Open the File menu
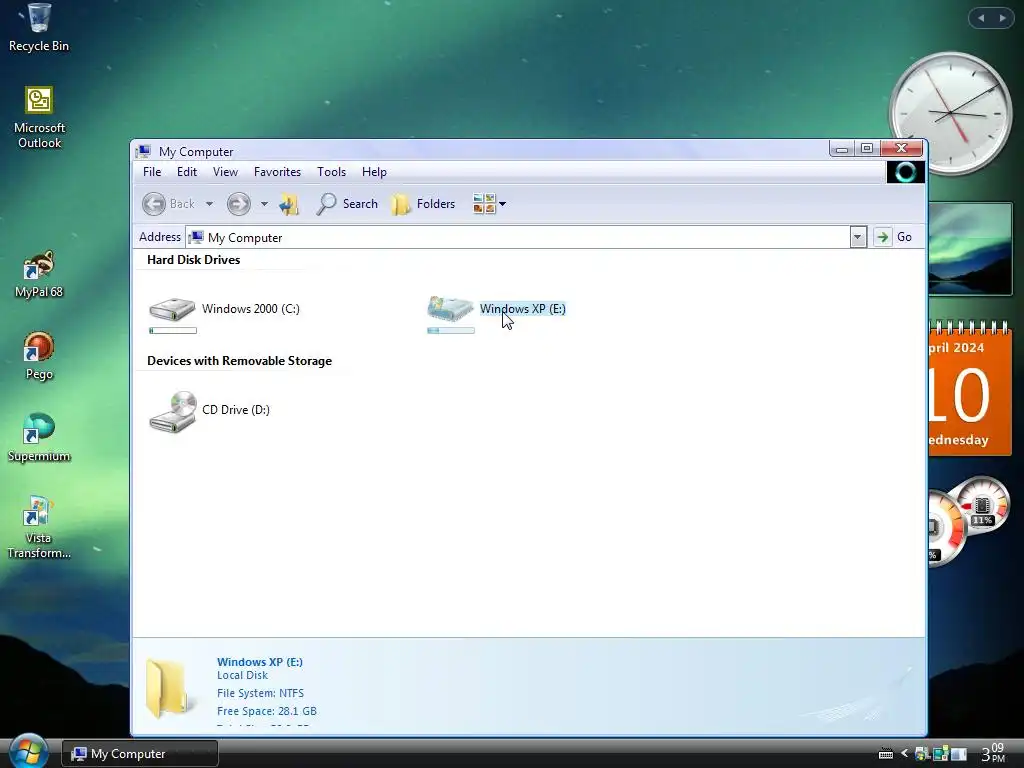Image resolution: width=1024 pixels, height=768 pixels. tap(152, 172)
